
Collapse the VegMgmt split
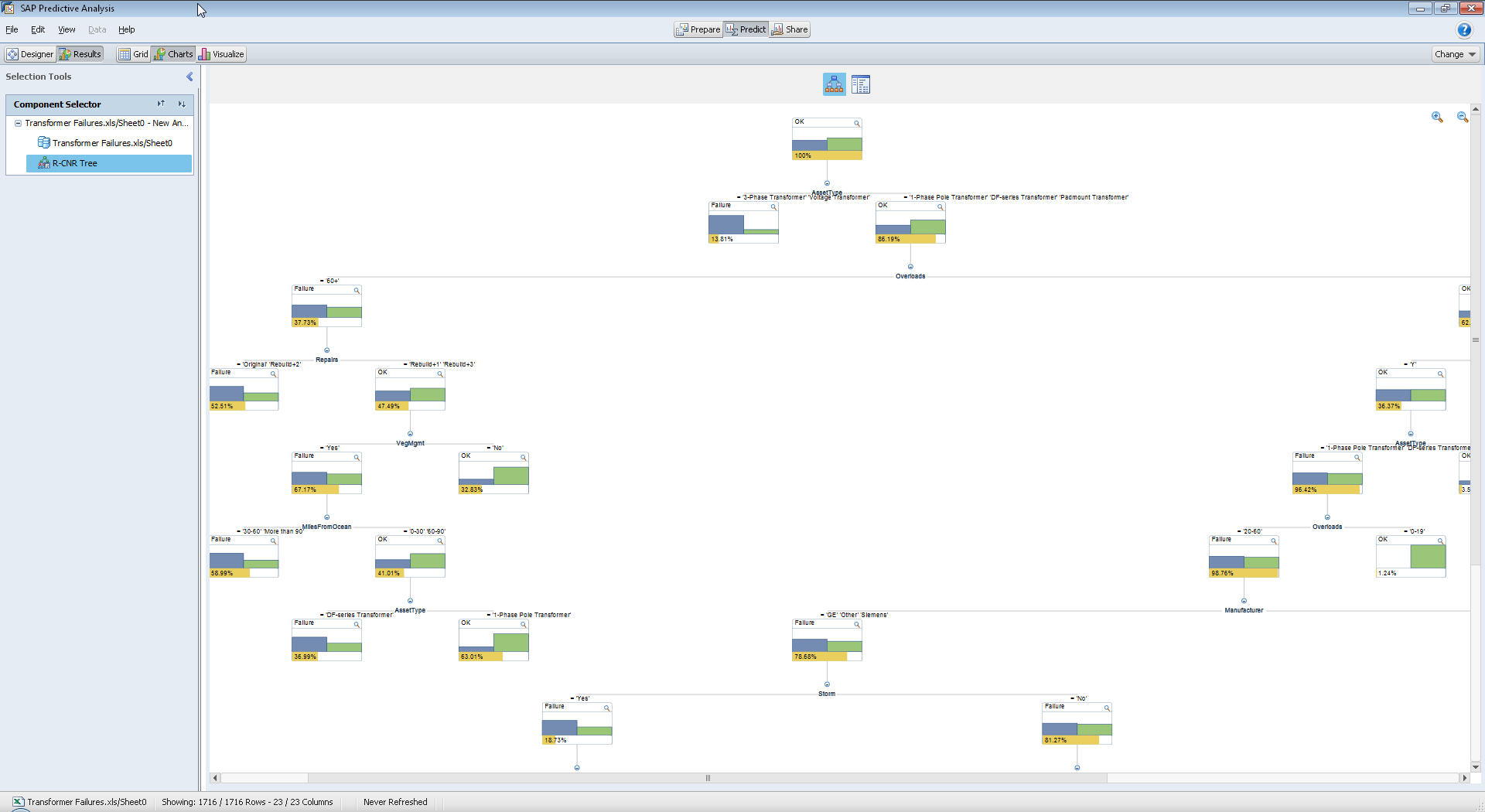(x=410, y=434)
